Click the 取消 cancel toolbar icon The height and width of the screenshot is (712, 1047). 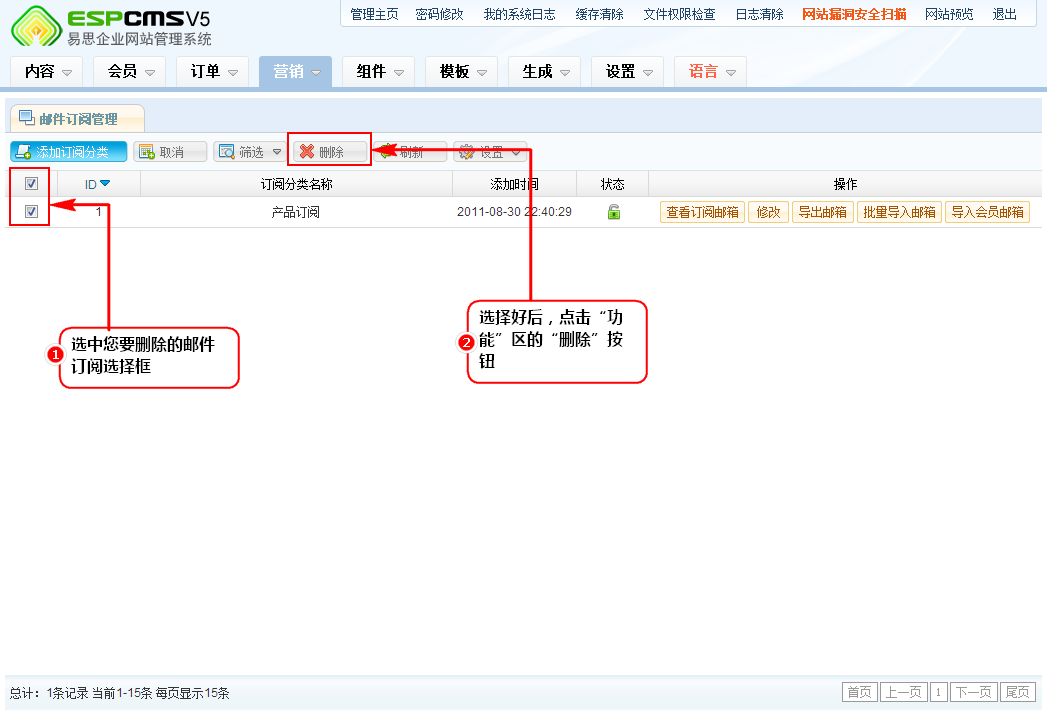tap(146, 152)
